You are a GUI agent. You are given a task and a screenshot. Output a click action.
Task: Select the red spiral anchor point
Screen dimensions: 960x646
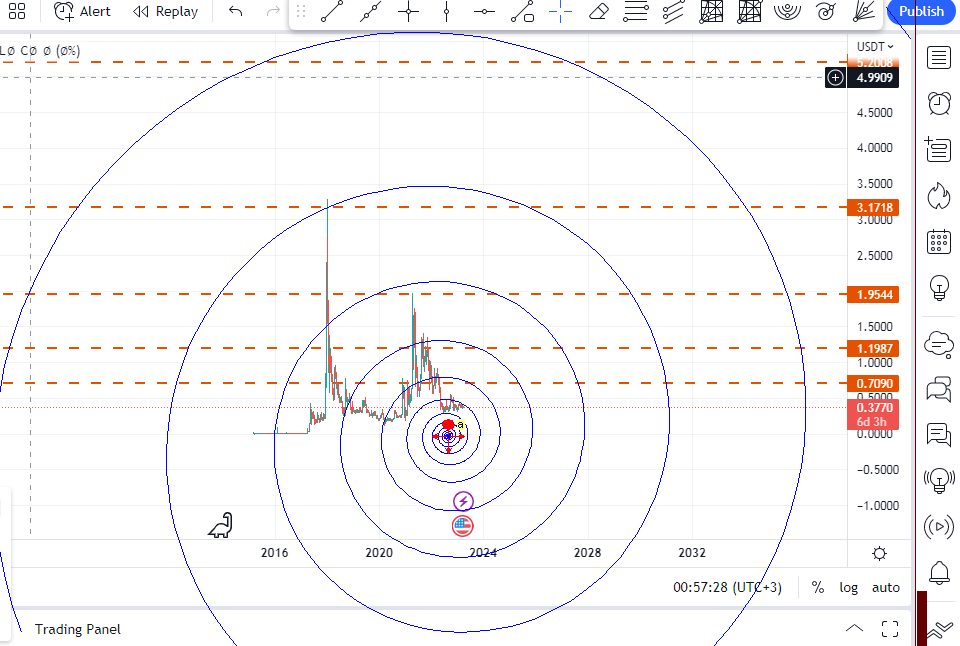(448, 424)
